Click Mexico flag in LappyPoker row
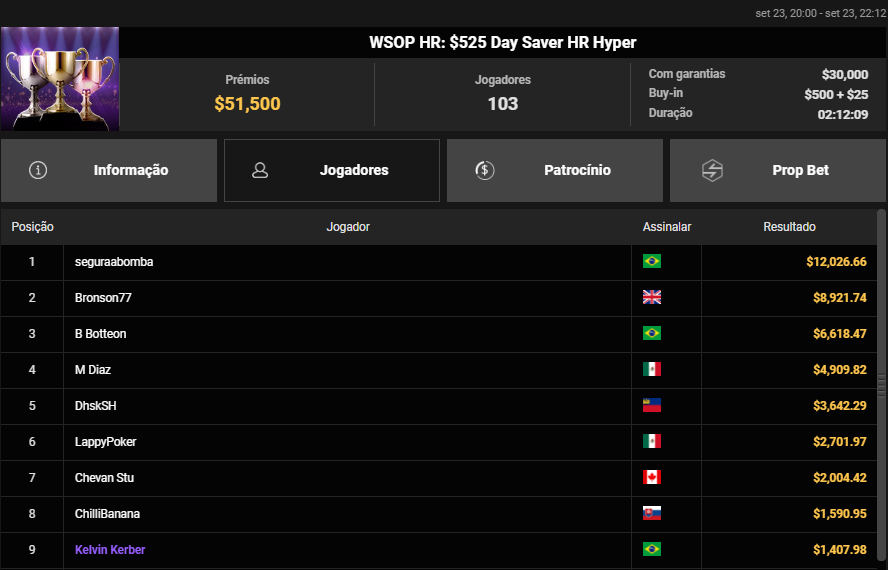The width and height of the screenshot is (888, 570). tap(652, 441)
